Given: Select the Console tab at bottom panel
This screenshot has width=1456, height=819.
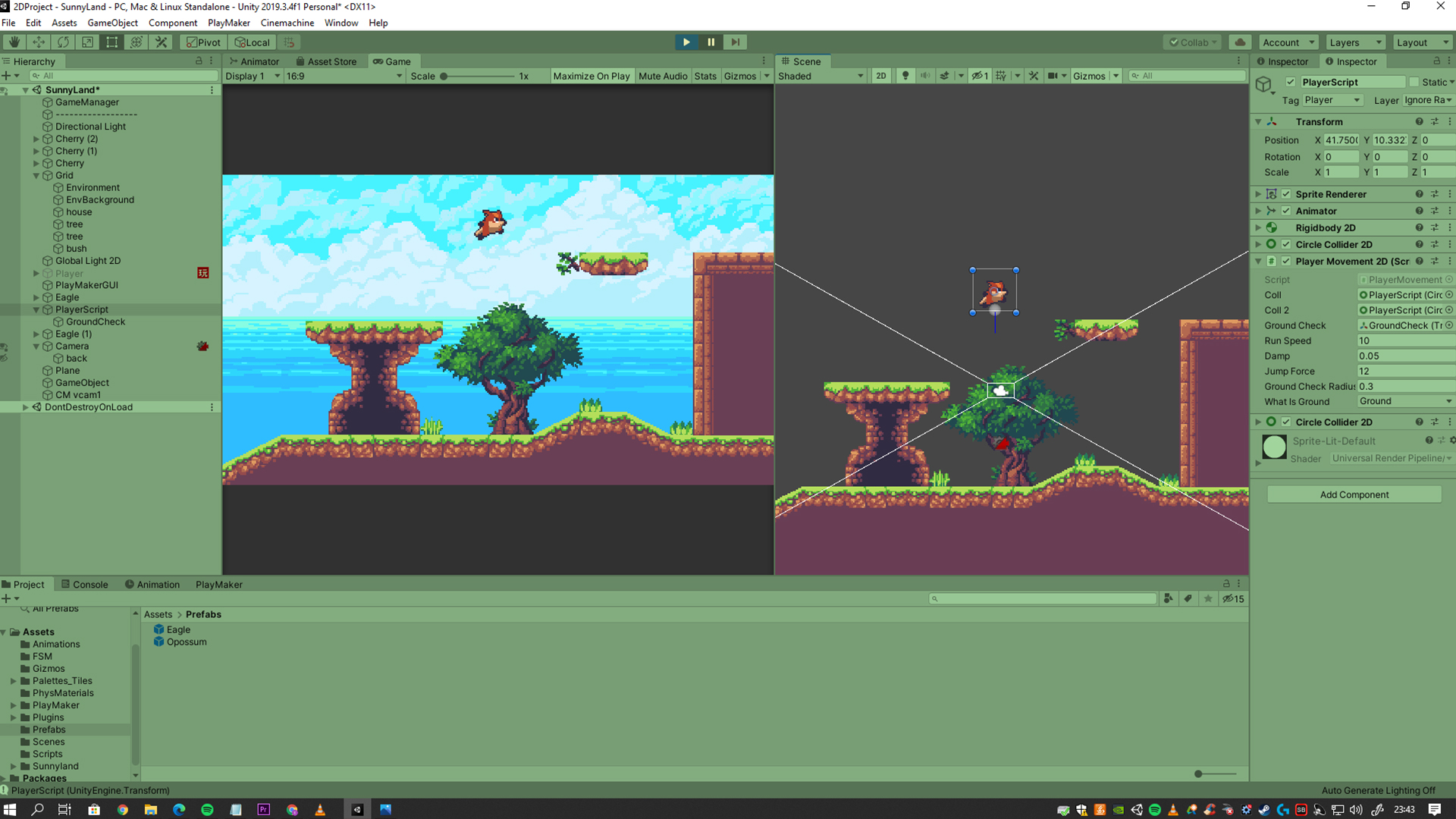Looking at the screenshot, I should pyautogui.click(x=90, y=584).
